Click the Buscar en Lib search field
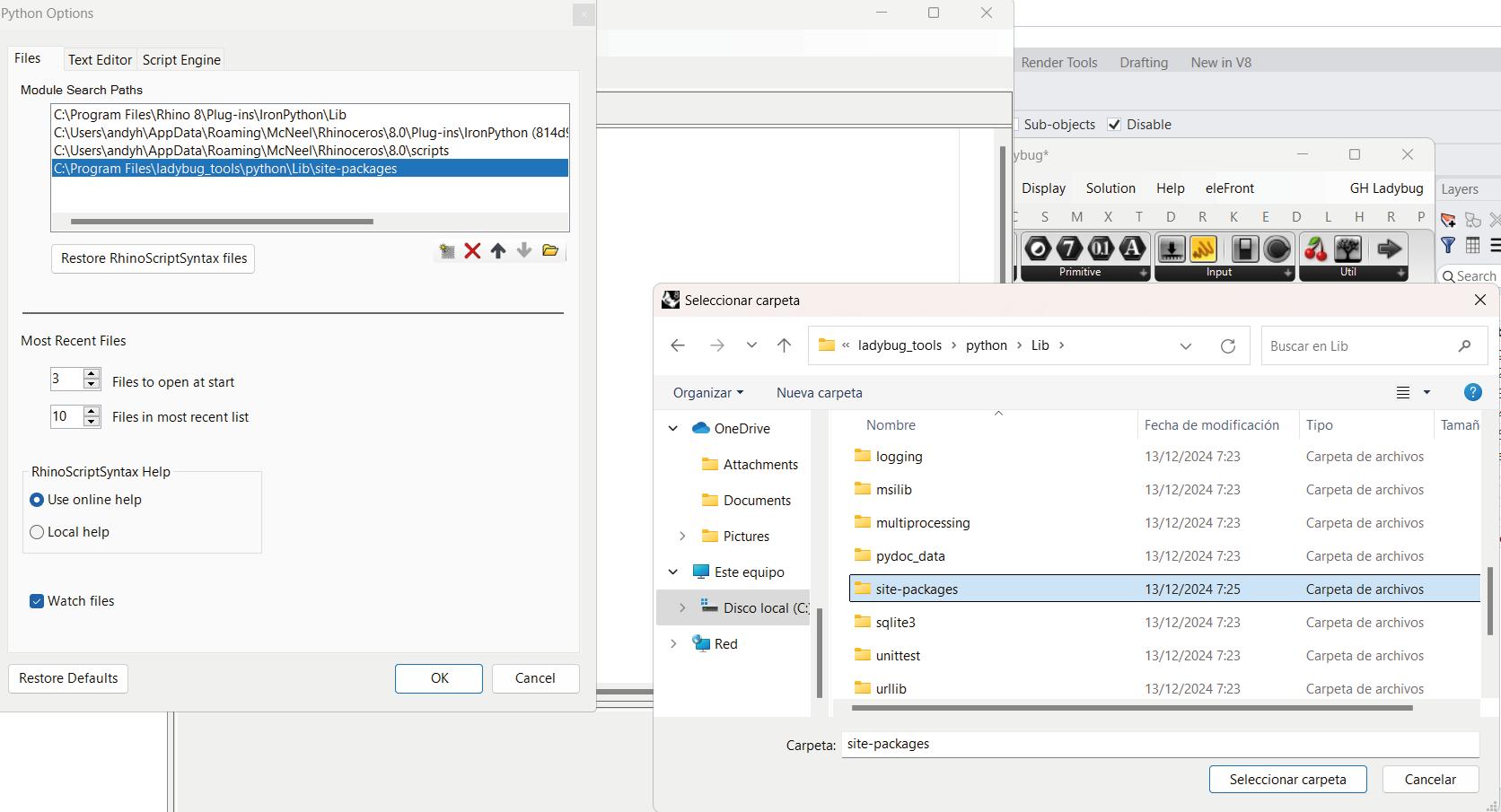This screenshot has width=1501, height=812. pos(1374,346)
